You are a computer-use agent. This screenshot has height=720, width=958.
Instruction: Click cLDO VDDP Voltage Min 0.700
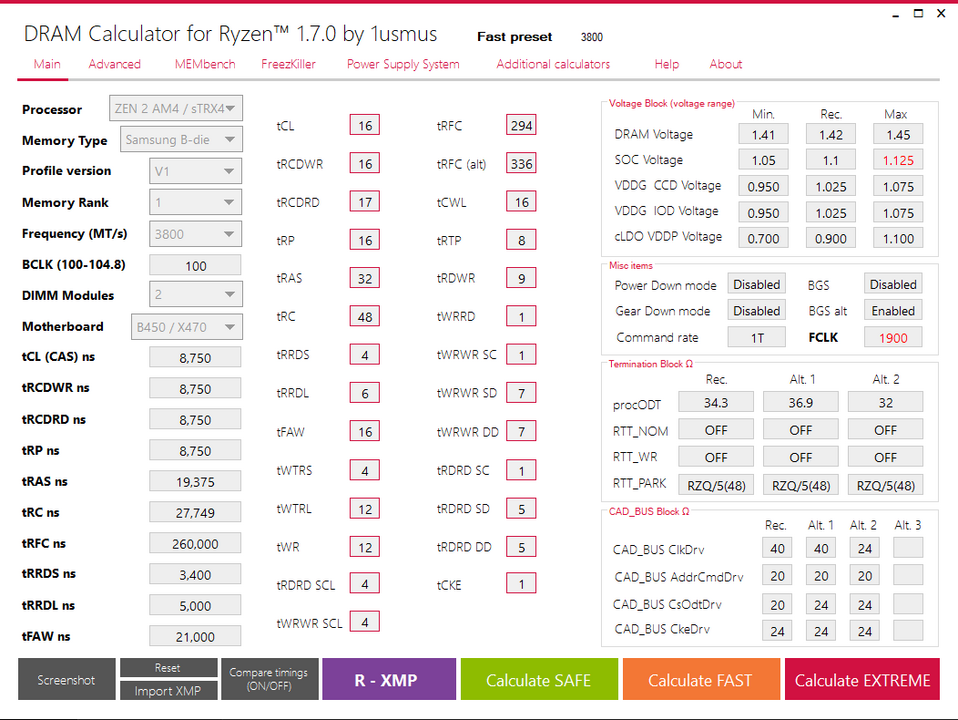pos(763,238)
